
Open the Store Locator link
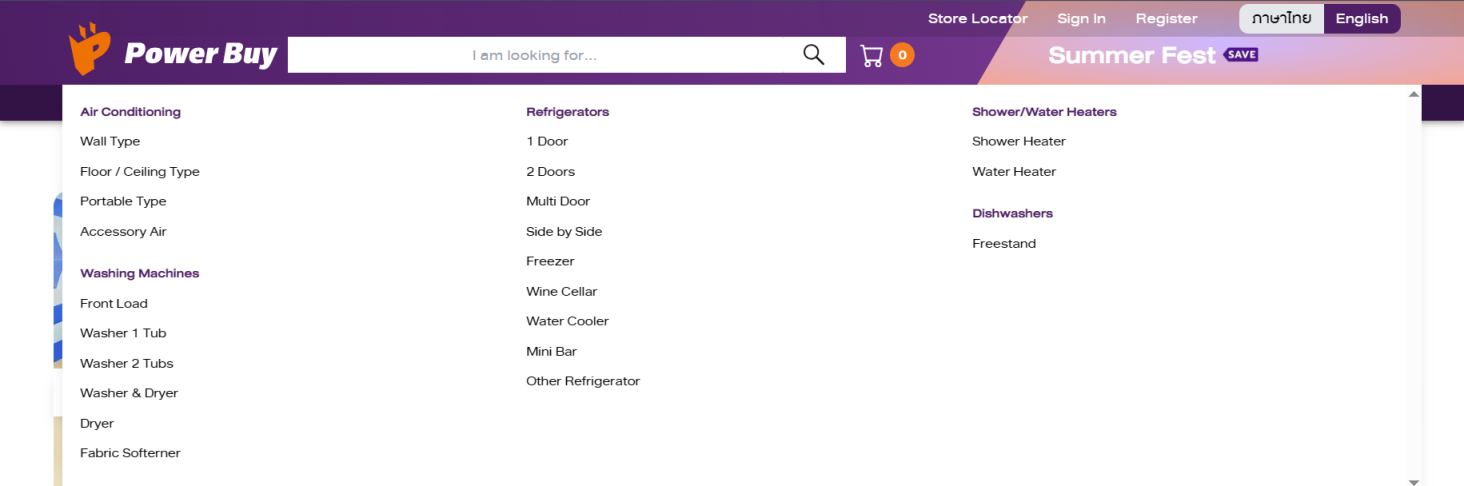977,19
